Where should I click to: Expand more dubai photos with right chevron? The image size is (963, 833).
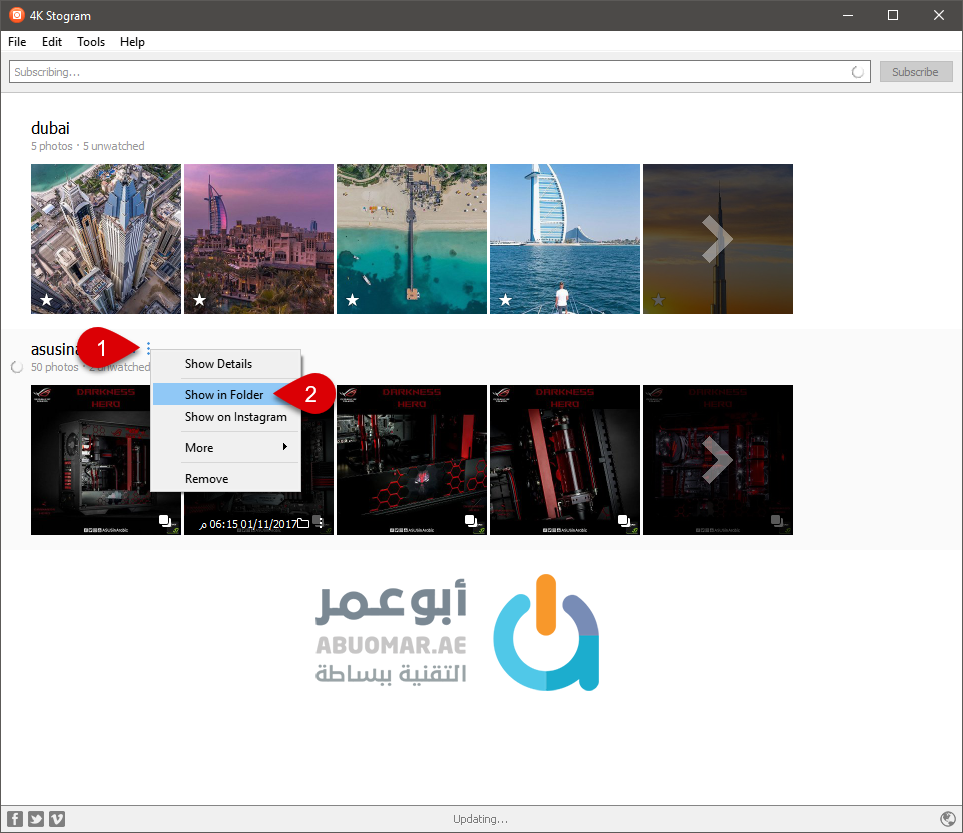(x=717, y=239)
